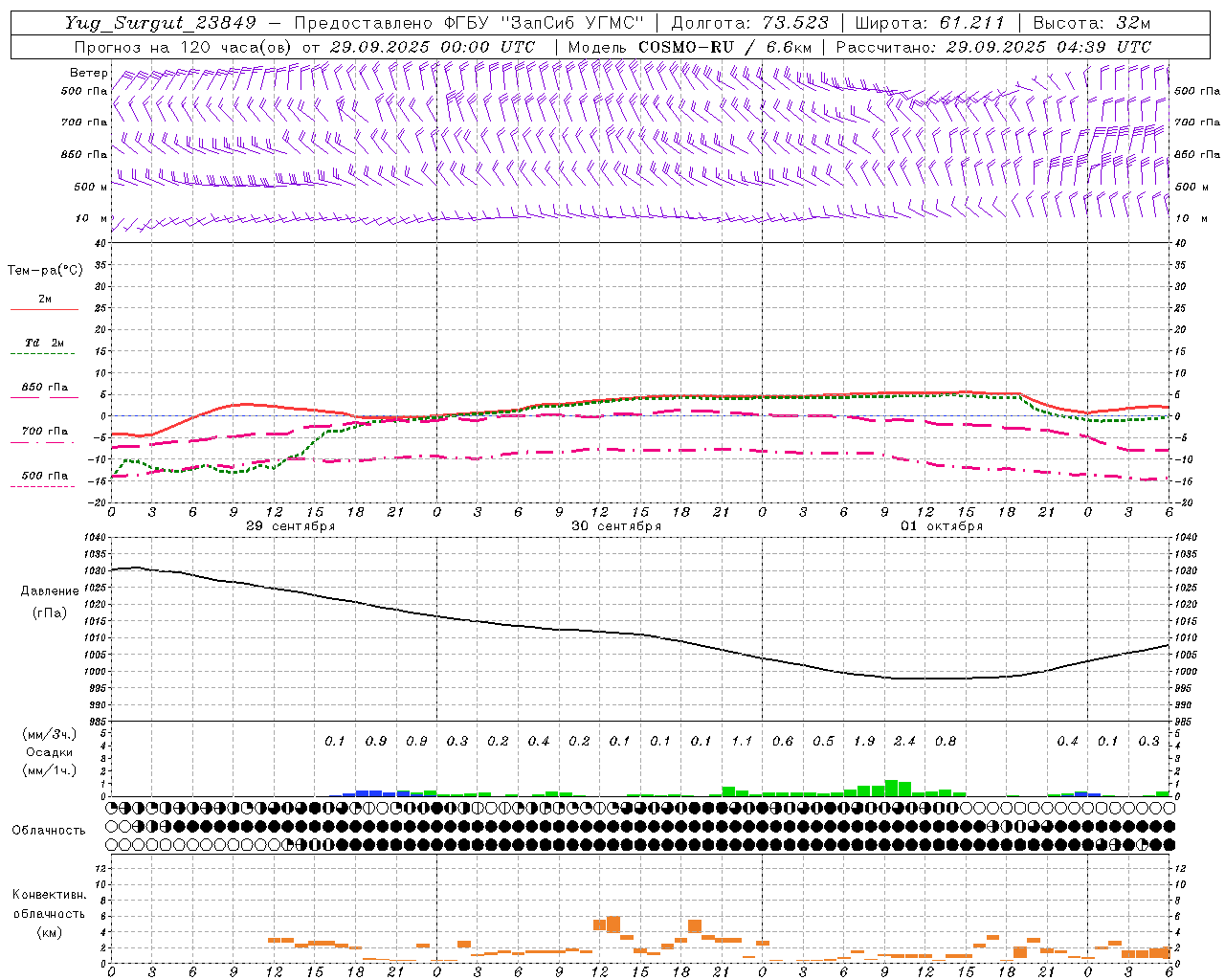
Task: Click the 'Давление' pressure panel label
Action: coord(50,591)
